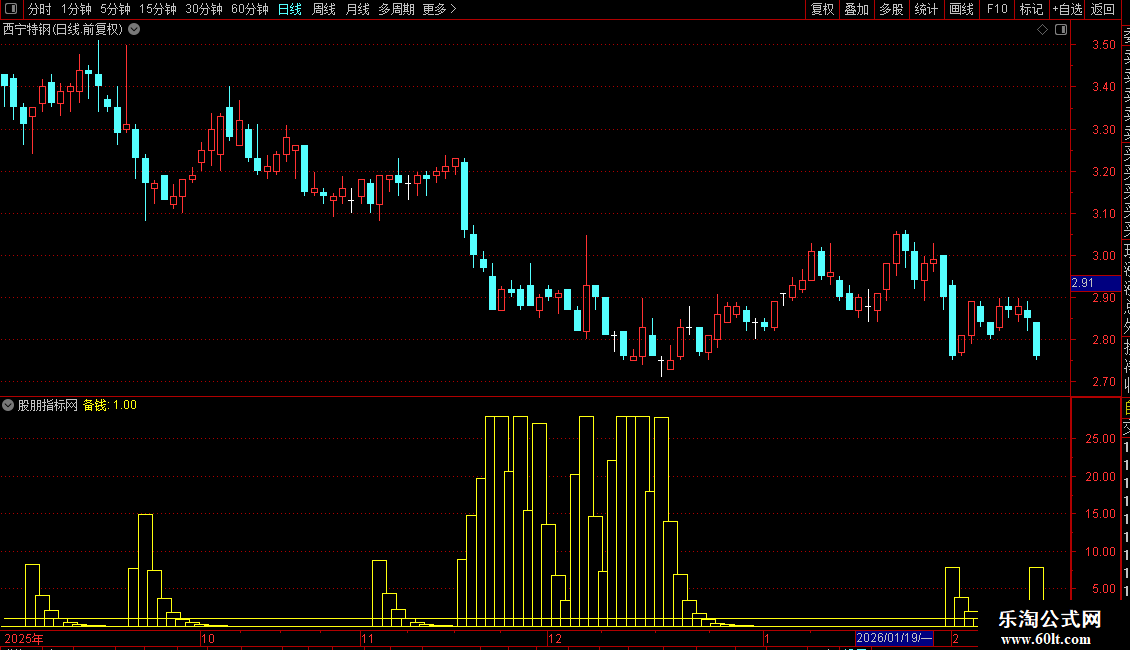Click the 25.00 indicator axis label
Screen dimensions: 1130x650
tap(1100, 439)
